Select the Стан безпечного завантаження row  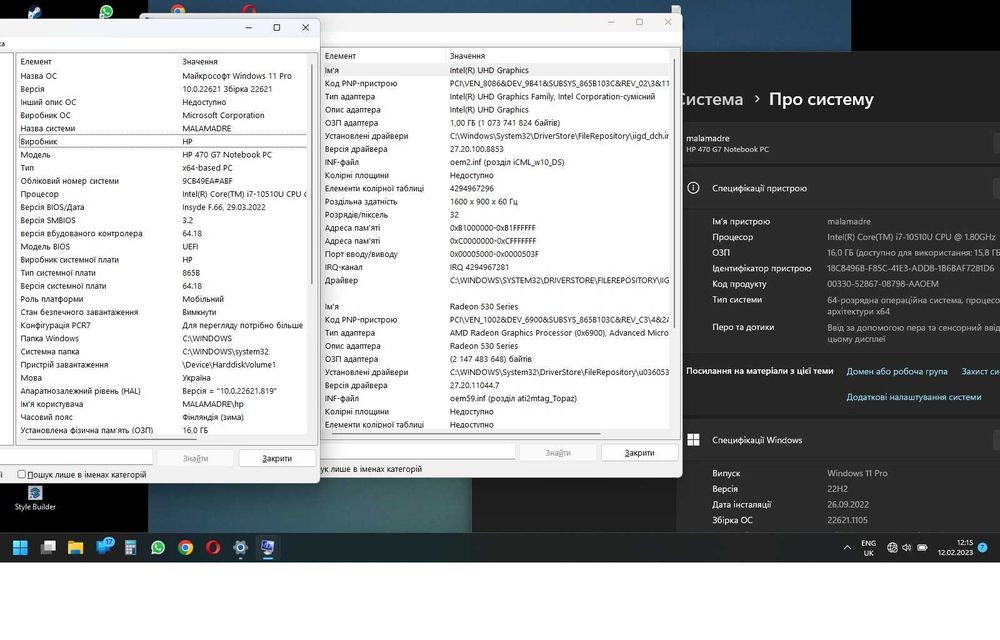163,312
